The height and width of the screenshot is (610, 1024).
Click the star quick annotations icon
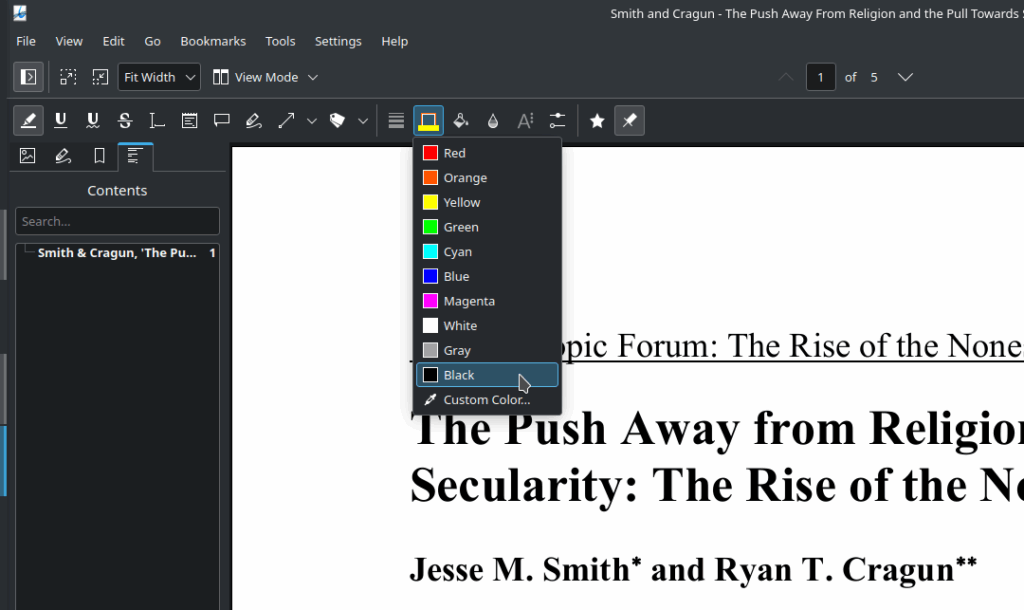point(597,121)
